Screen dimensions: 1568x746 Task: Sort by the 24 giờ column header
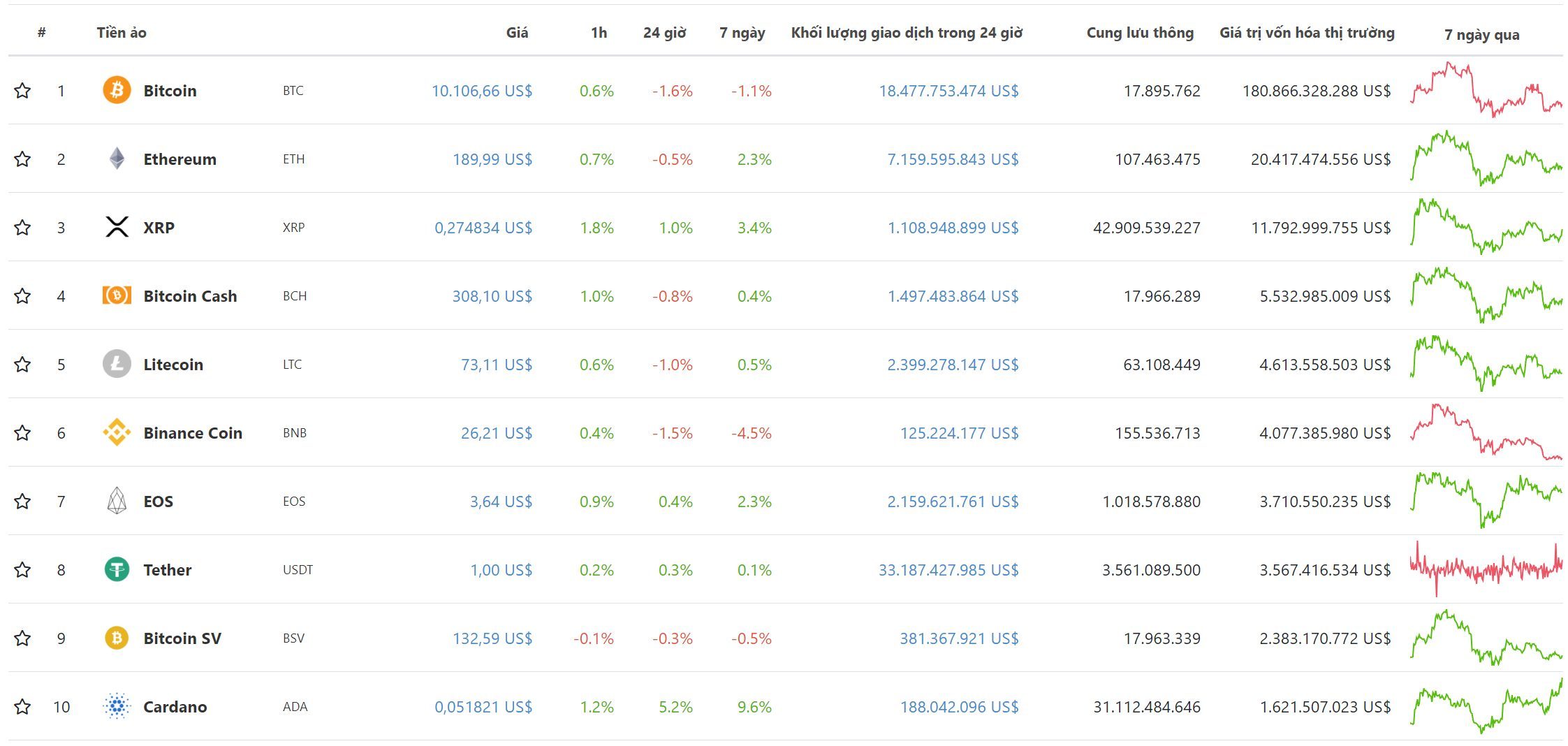[664, 33]
